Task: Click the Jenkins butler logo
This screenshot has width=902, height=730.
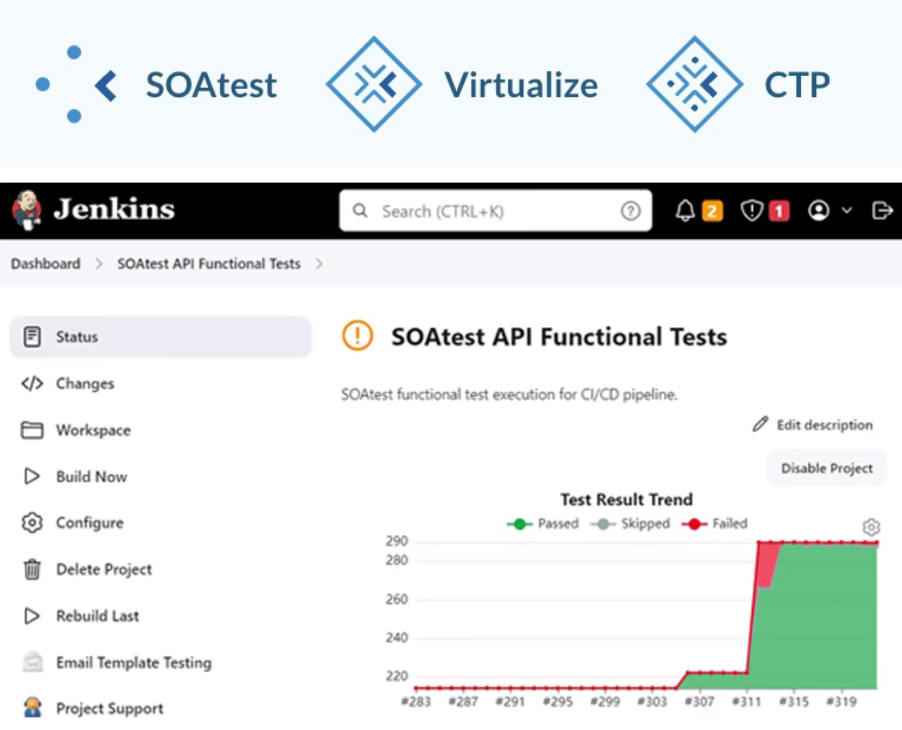Action: (x=26, y=211)
